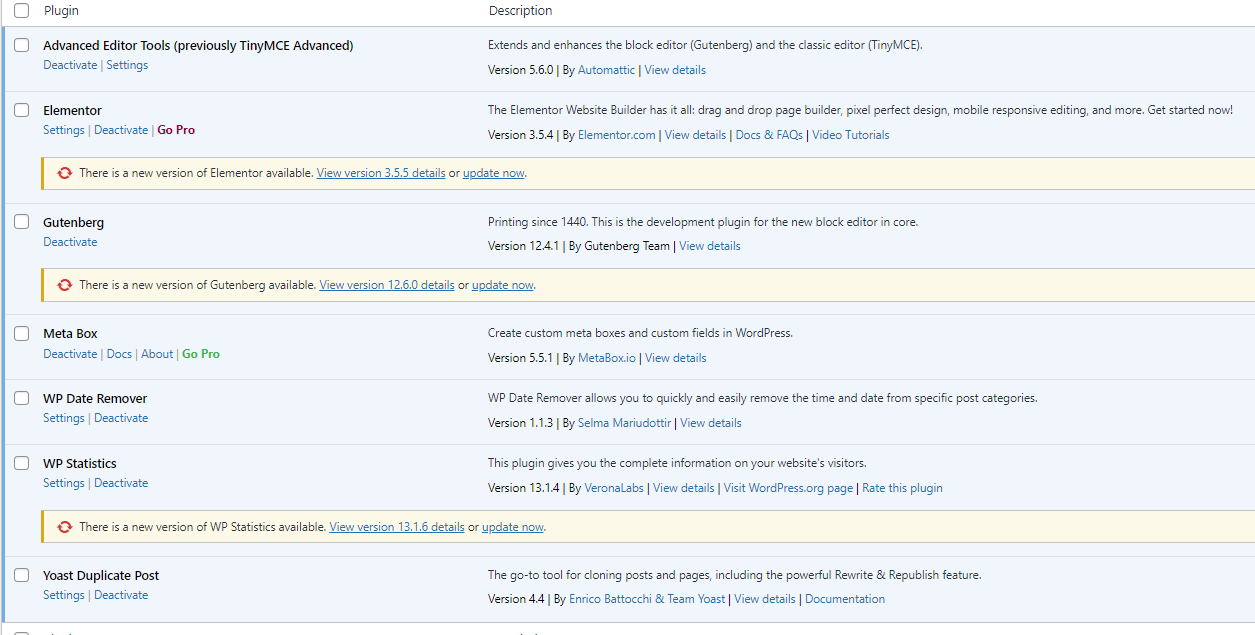Check the Meta Box plugin checkbox
Image resolution: width=1255 pixels, height=635 pixels.
click(x=21, y=333)
